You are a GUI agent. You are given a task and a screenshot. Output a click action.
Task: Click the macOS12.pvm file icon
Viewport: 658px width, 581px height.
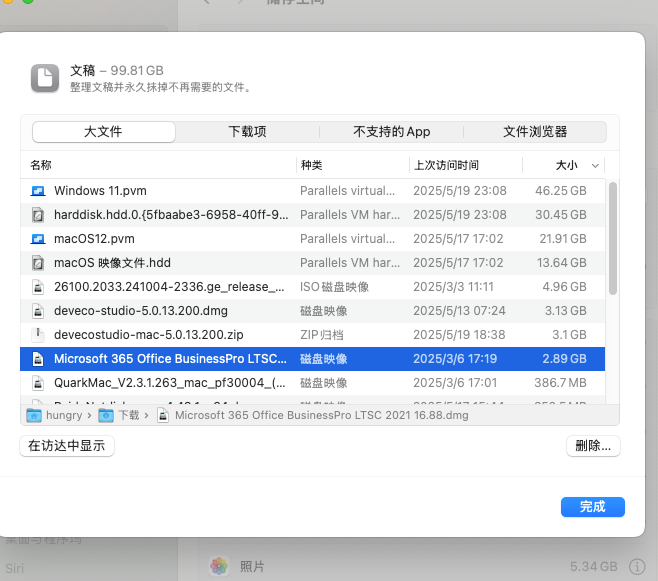pyautogui.click(x=38, y=239)
